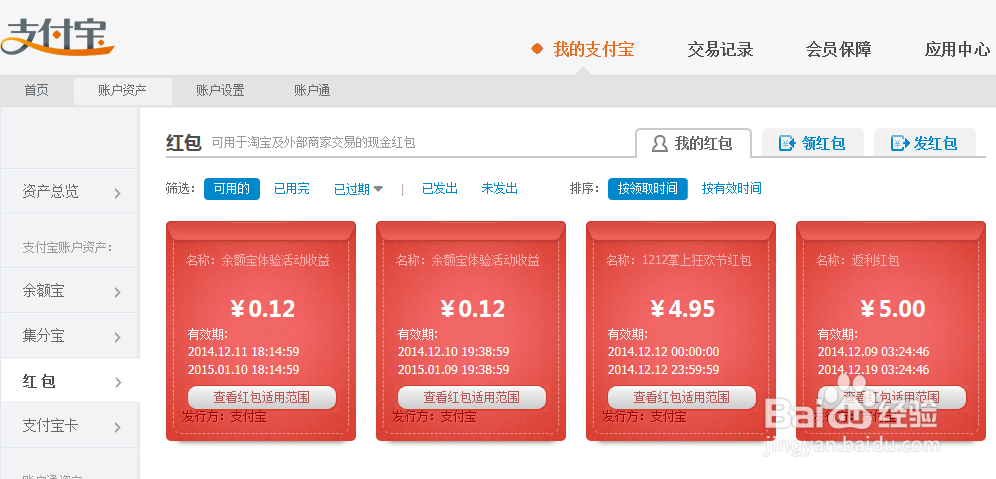Click 发行方：支付宝 on the ¥4.95 packet

click(x=644, y=417)
